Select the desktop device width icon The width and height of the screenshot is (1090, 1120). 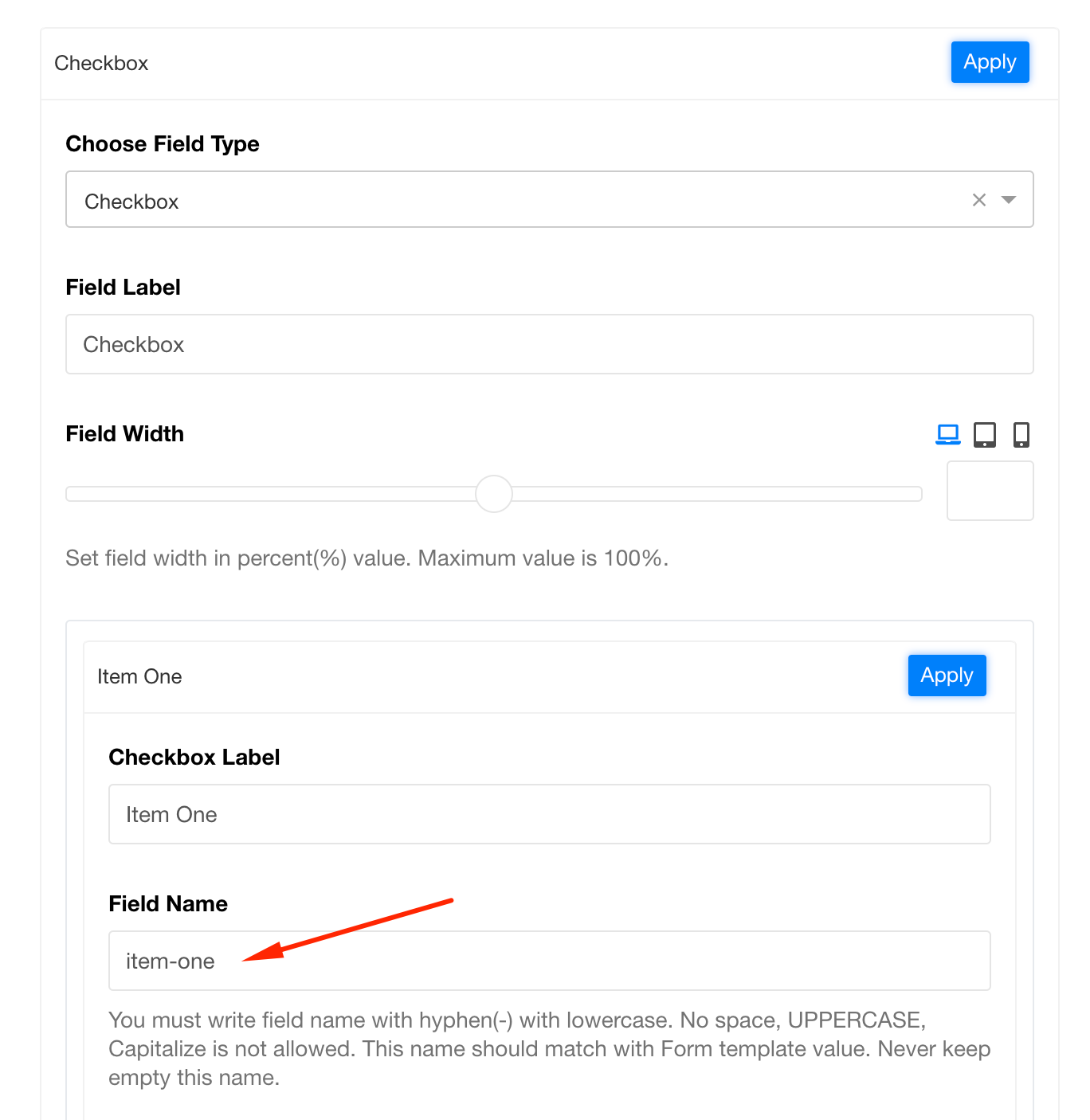947,434
